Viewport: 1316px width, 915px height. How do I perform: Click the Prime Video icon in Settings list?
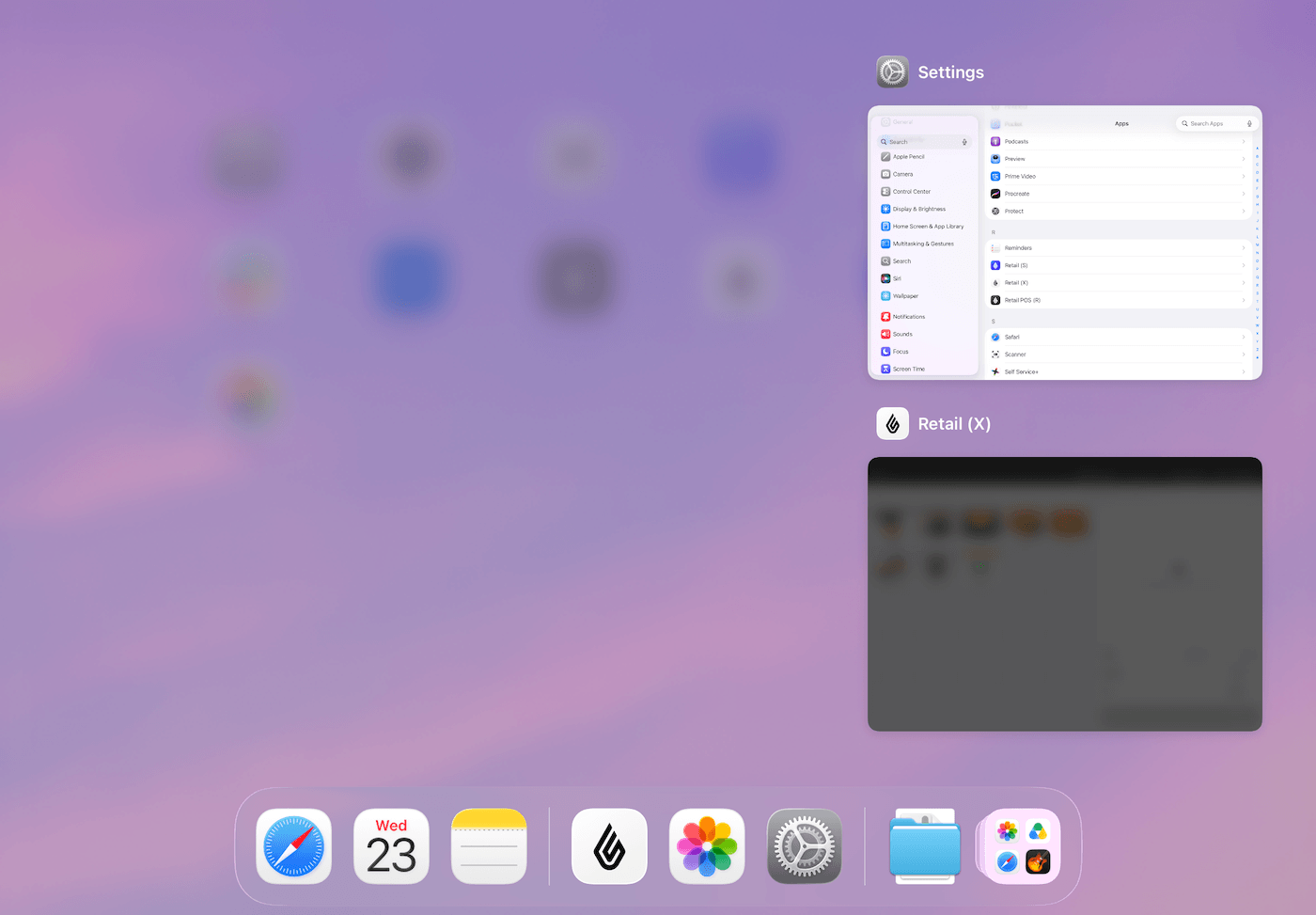pyautogui.click(x=995, y=176)
